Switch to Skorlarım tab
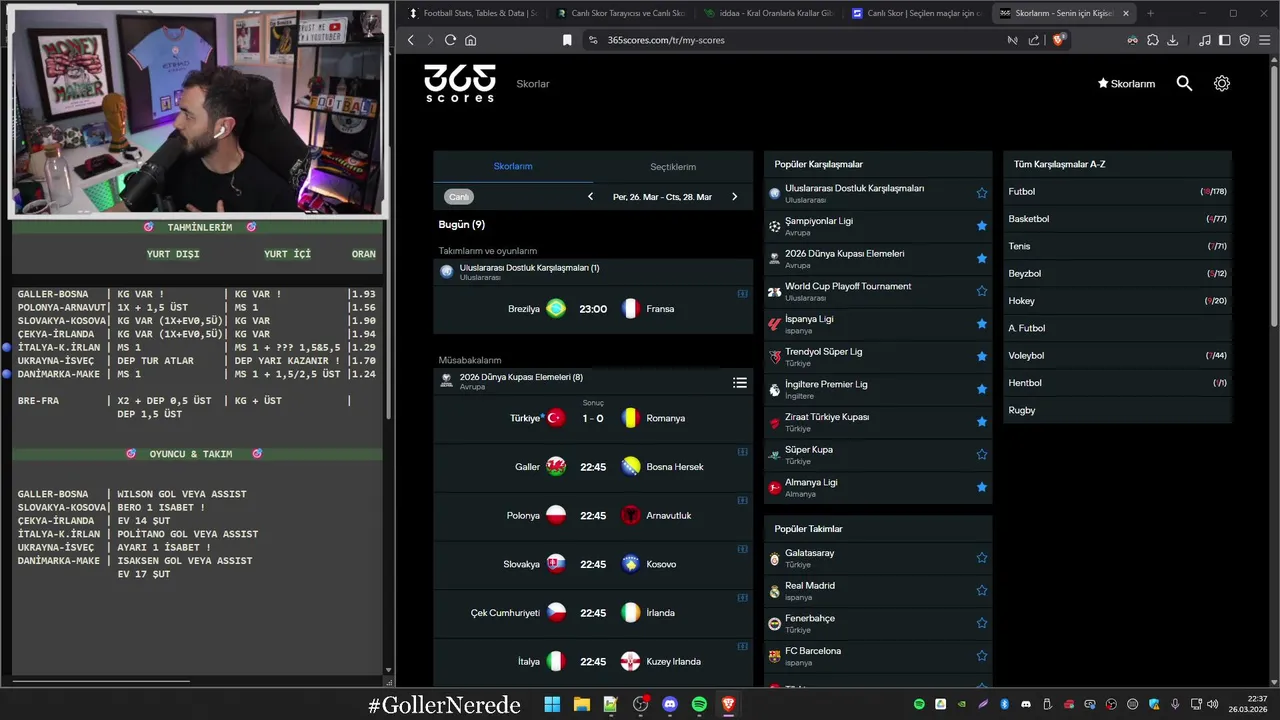 (513, 167)
